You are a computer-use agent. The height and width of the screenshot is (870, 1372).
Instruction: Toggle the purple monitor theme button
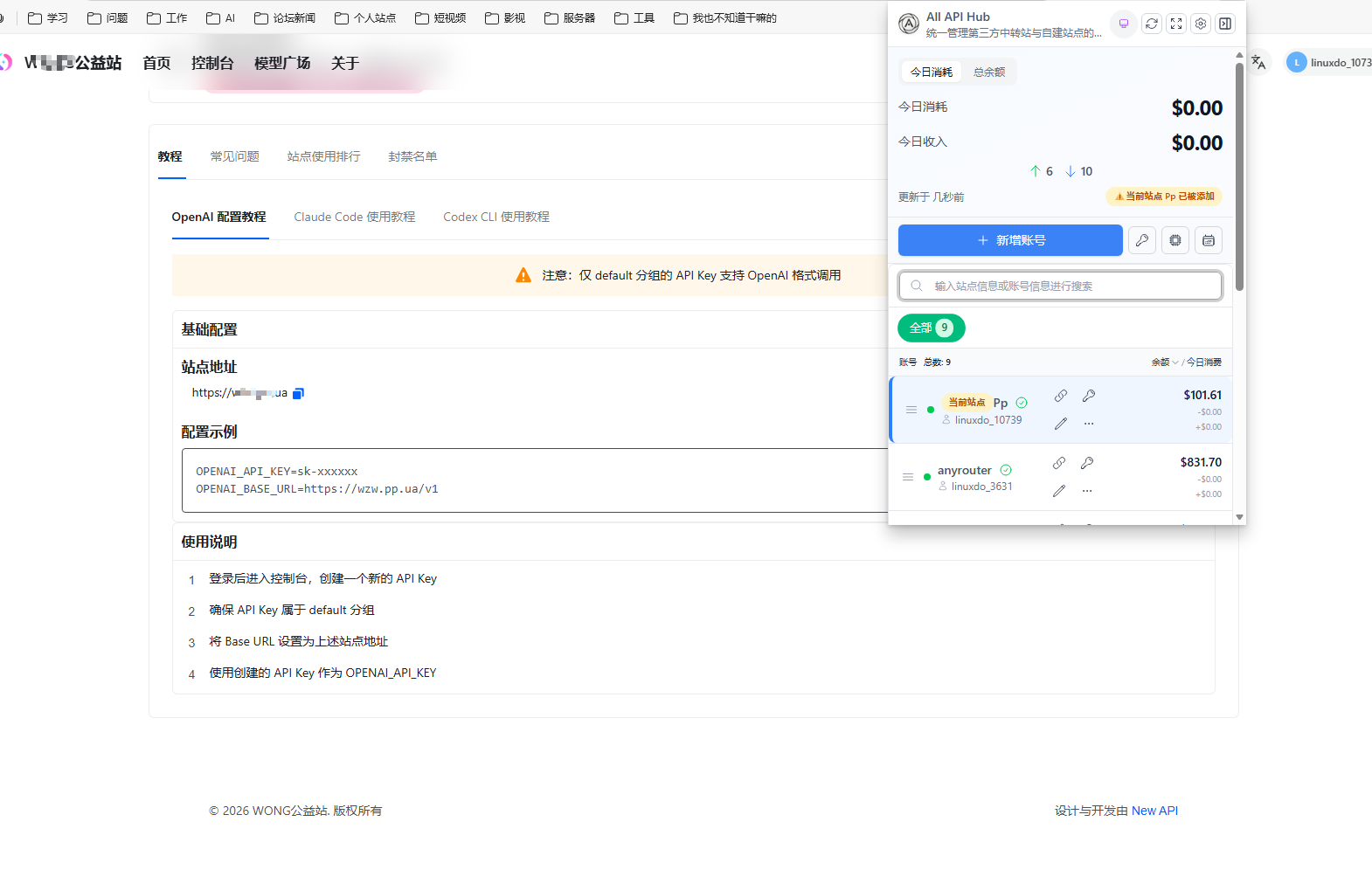point(1124,24)
